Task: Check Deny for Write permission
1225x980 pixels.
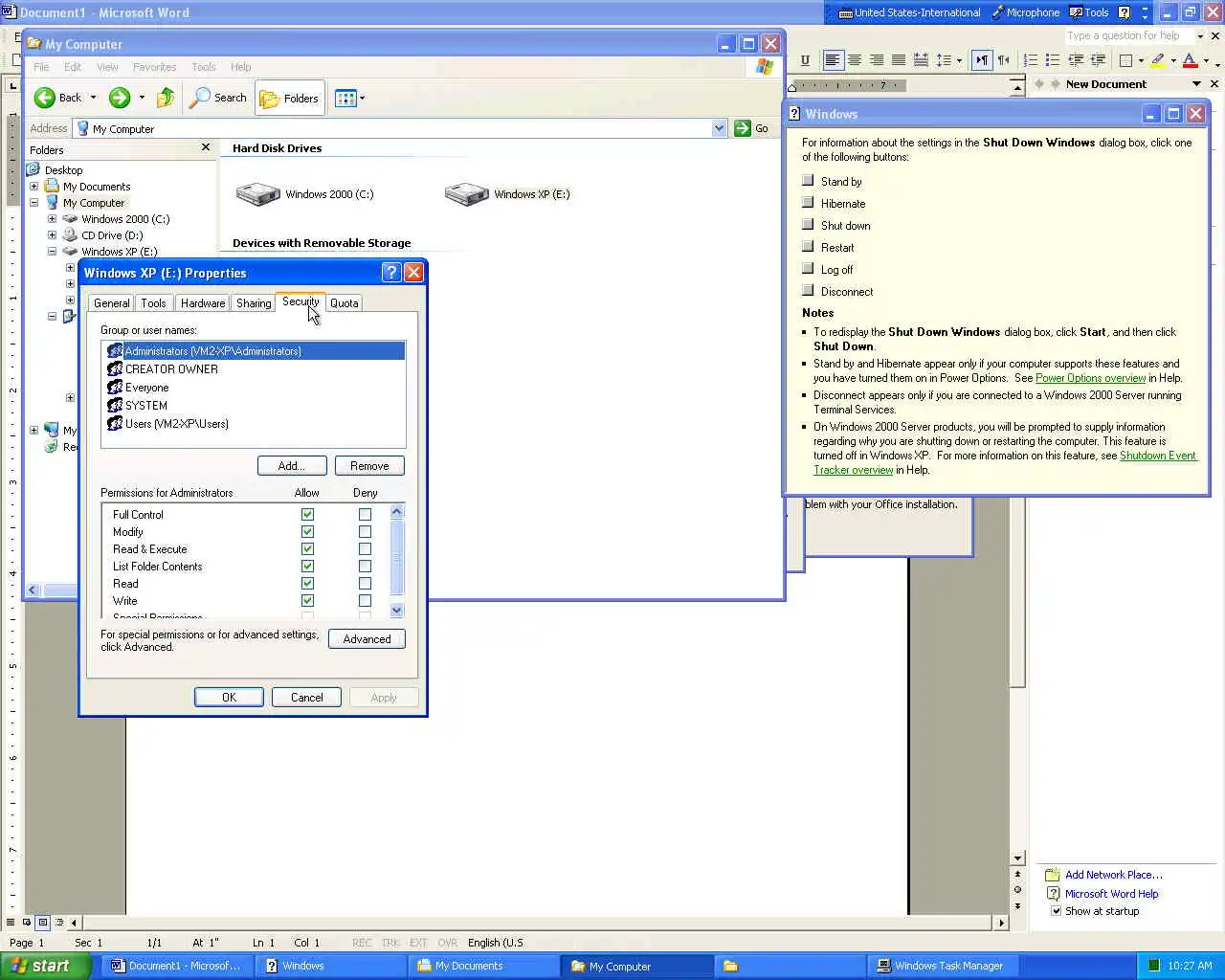Action: pos(365,601)
